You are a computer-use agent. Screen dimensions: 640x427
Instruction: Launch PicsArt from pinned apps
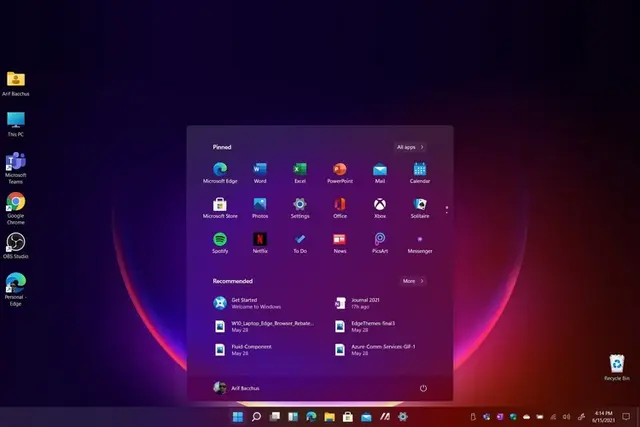380,243
